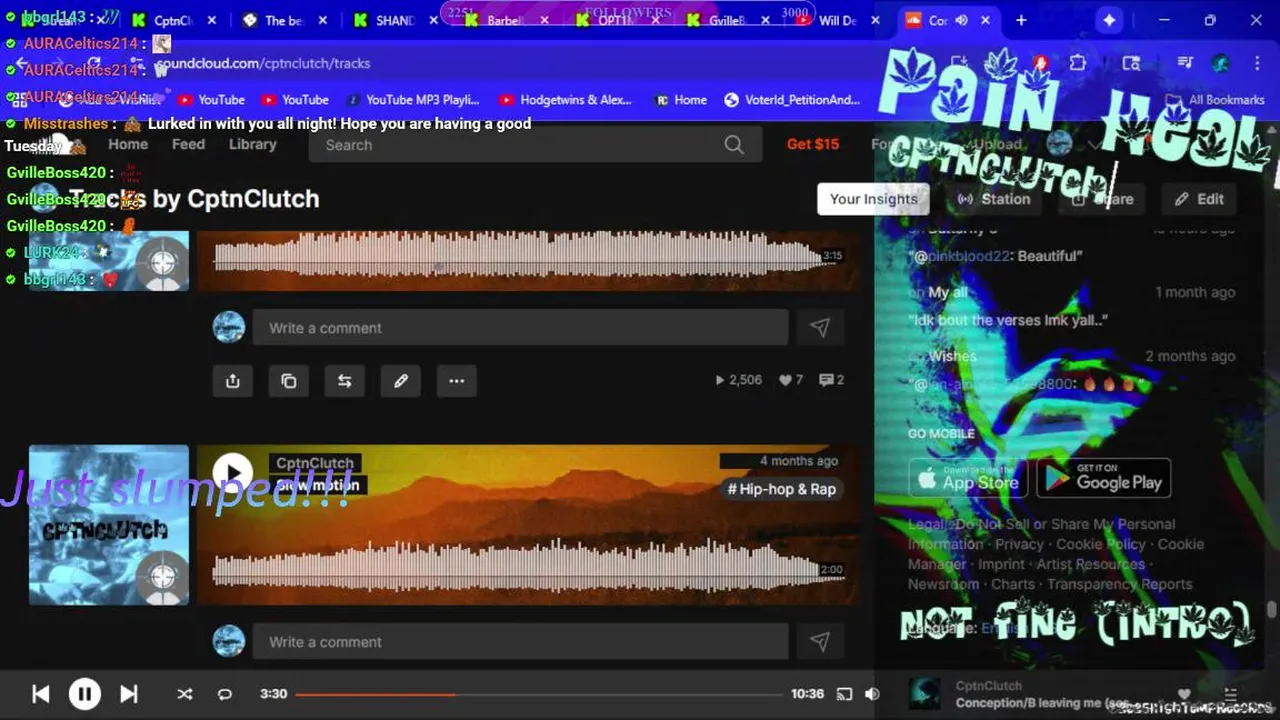Viewport: 1280px width, 720px height.
Task: Mute the SoundCloud tab audio icon
Action: coord(961,20)
